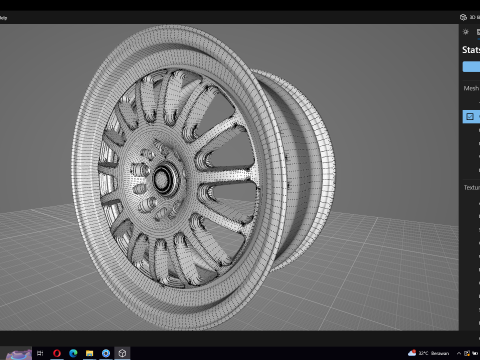Open File Explorer from the taskbar

click(89, 353)
